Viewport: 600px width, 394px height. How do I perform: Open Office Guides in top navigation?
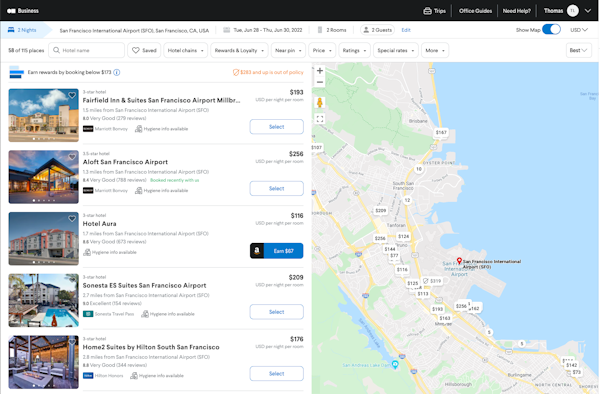pyautogui.click(x=475, y=11)
